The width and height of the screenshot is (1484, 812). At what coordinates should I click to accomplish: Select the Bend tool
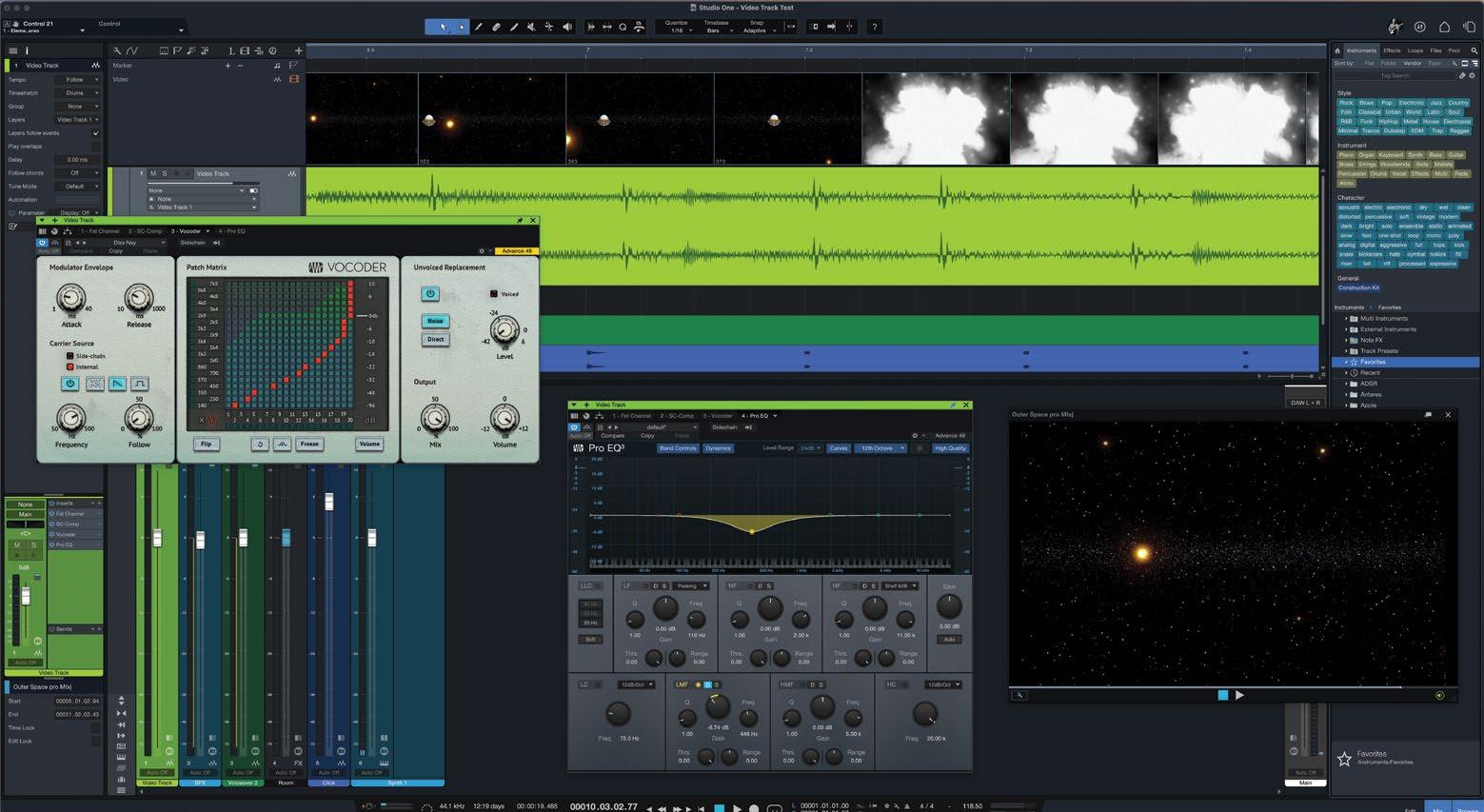point(549,27)
